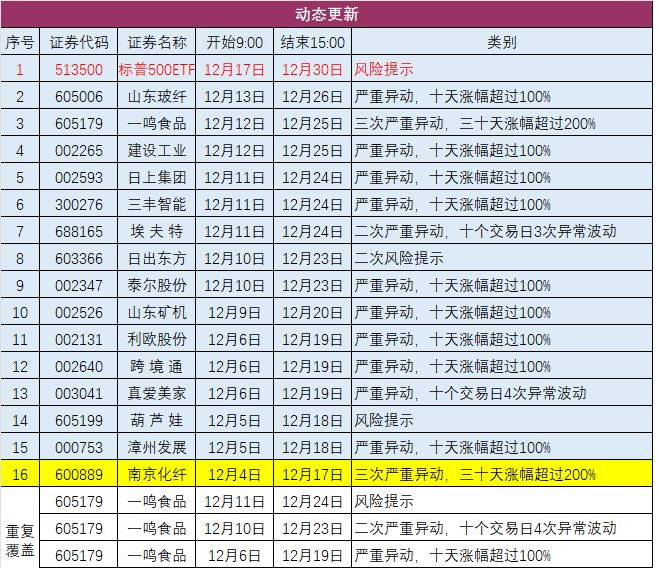Select the 12月20日 end date cell
Image resolution: width=659 pixels, height=568 pixels.
tap(312, 312)
